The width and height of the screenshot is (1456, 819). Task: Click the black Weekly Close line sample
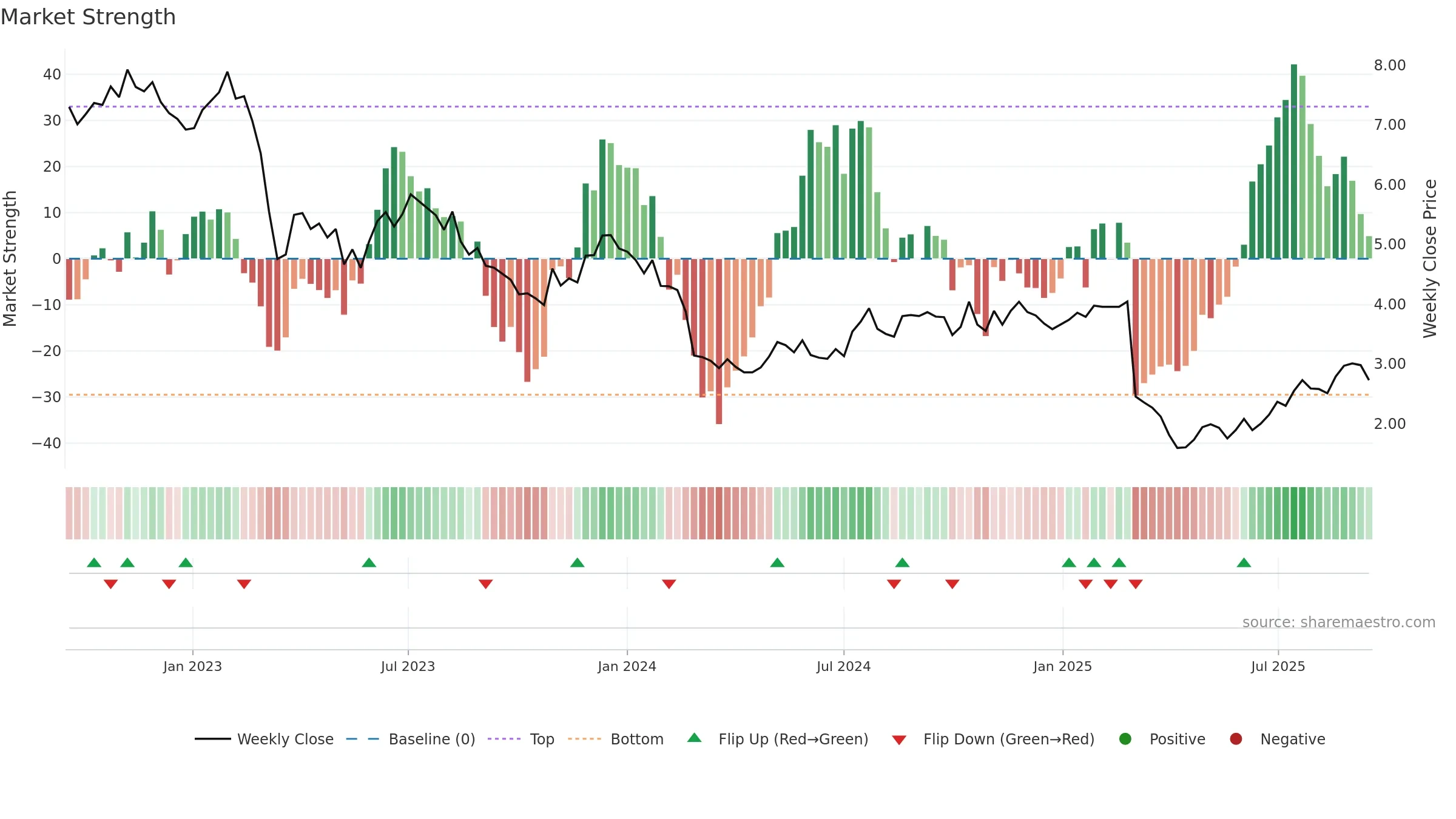coord(213,739)
